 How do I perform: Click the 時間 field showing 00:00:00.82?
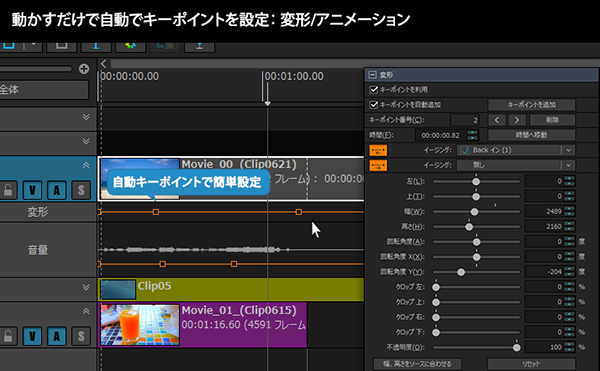441,135
